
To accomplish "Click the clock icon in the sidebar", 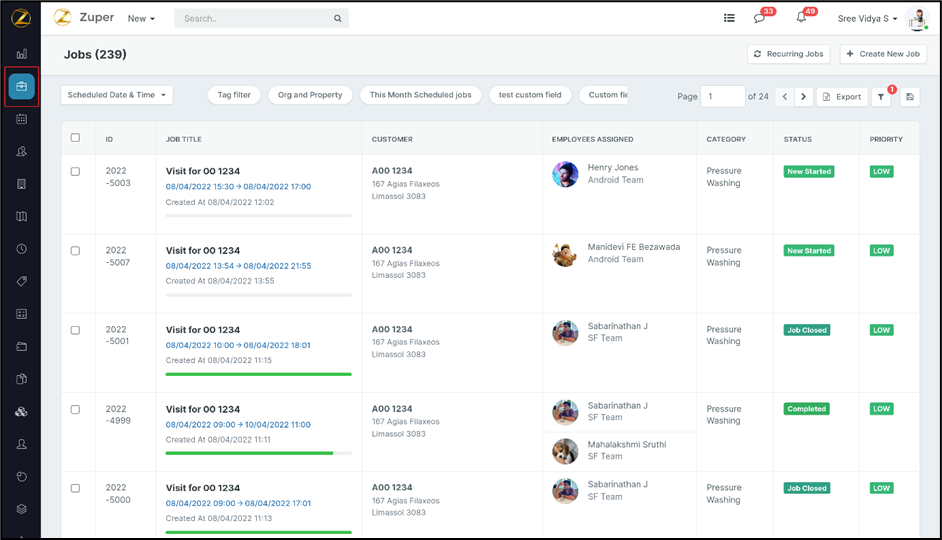I will click(x=21, y=249).
